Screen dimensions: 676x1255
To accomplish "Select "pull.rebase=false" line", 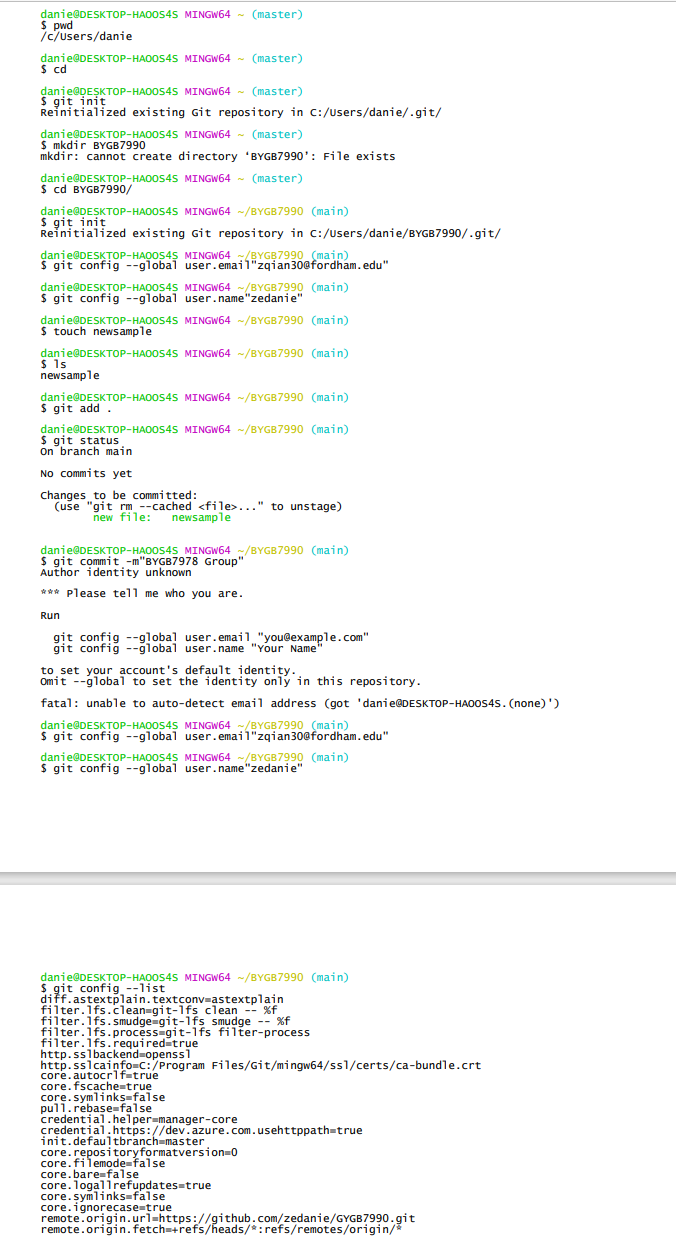I will (x=96, y=1108).
